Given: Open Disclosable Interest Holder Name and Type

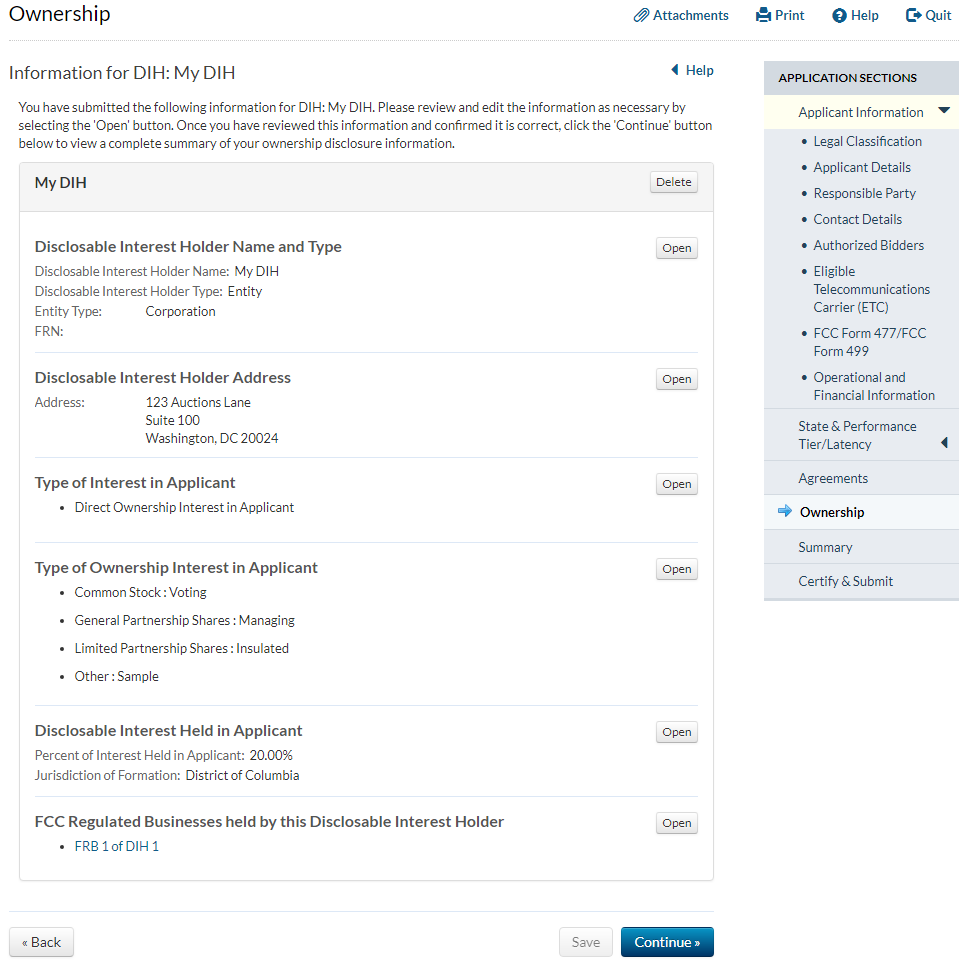Looking at the screenshot, I should pyautogui.click(x=676, y=248).
